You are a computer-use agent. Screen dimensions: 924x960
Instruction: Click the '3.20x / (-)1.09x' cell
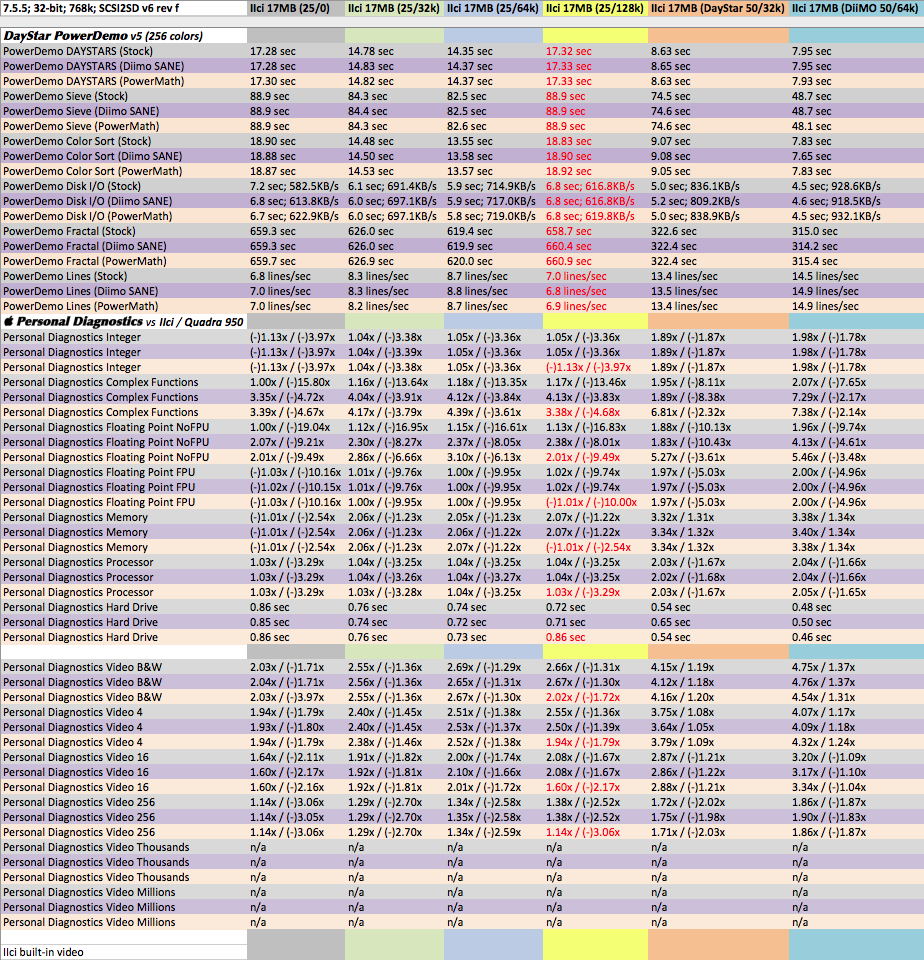829,757
